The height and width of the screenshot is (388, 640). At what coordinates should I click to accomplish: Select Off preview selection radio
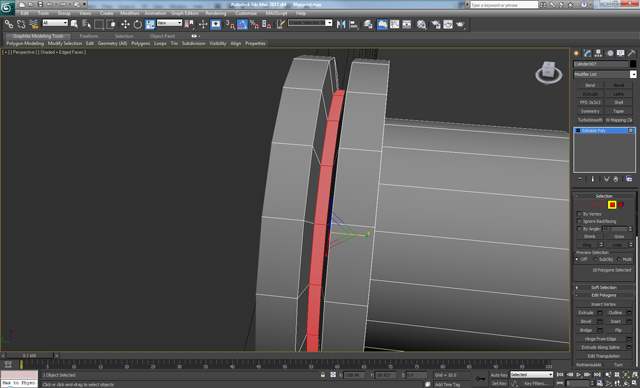[x=577, y=259]
